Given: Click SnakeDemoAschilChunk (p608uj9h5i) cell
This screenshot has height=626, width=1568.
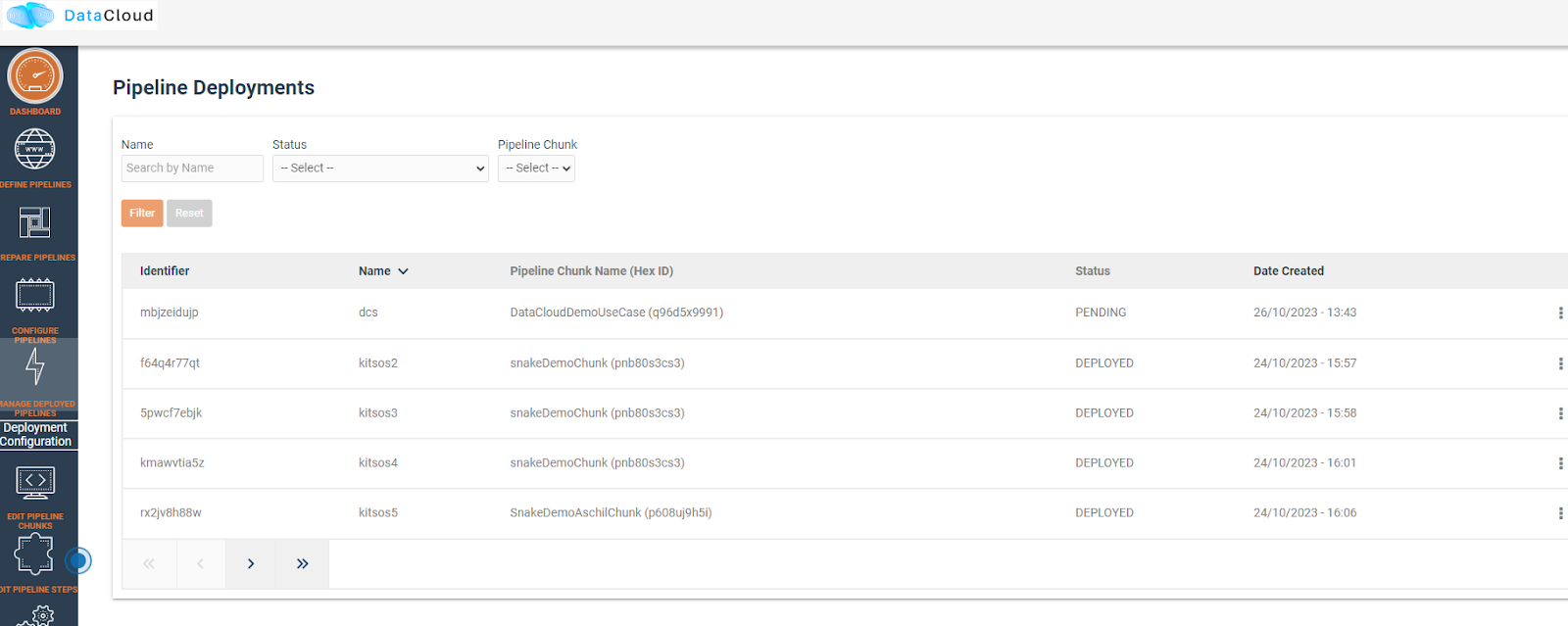Looking at the screenshot, I should [611, 512].
